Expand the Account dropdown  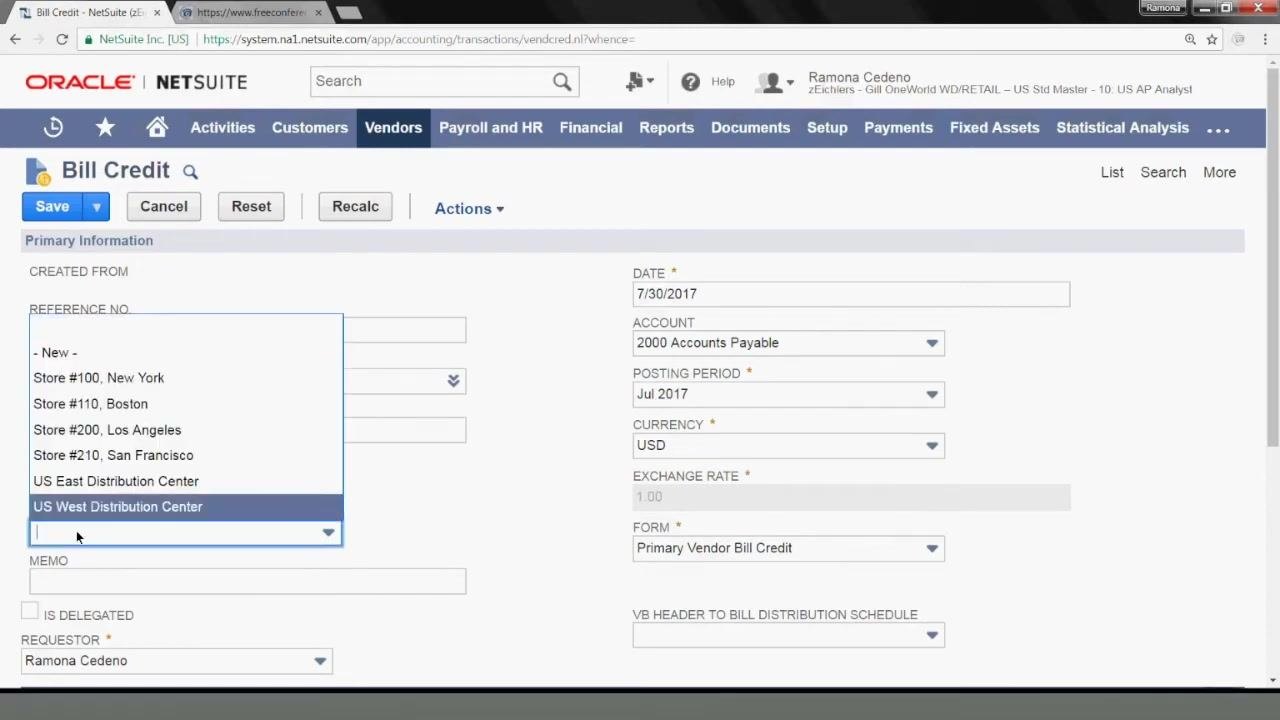pos(932,343)
